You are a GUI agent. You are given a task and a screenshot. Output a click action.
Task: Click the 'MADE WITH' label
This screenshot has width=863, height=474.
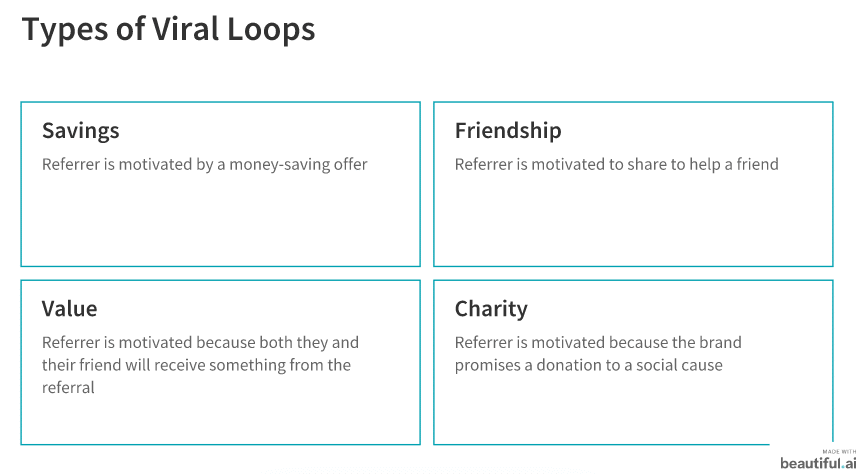[x=839, y=451]
